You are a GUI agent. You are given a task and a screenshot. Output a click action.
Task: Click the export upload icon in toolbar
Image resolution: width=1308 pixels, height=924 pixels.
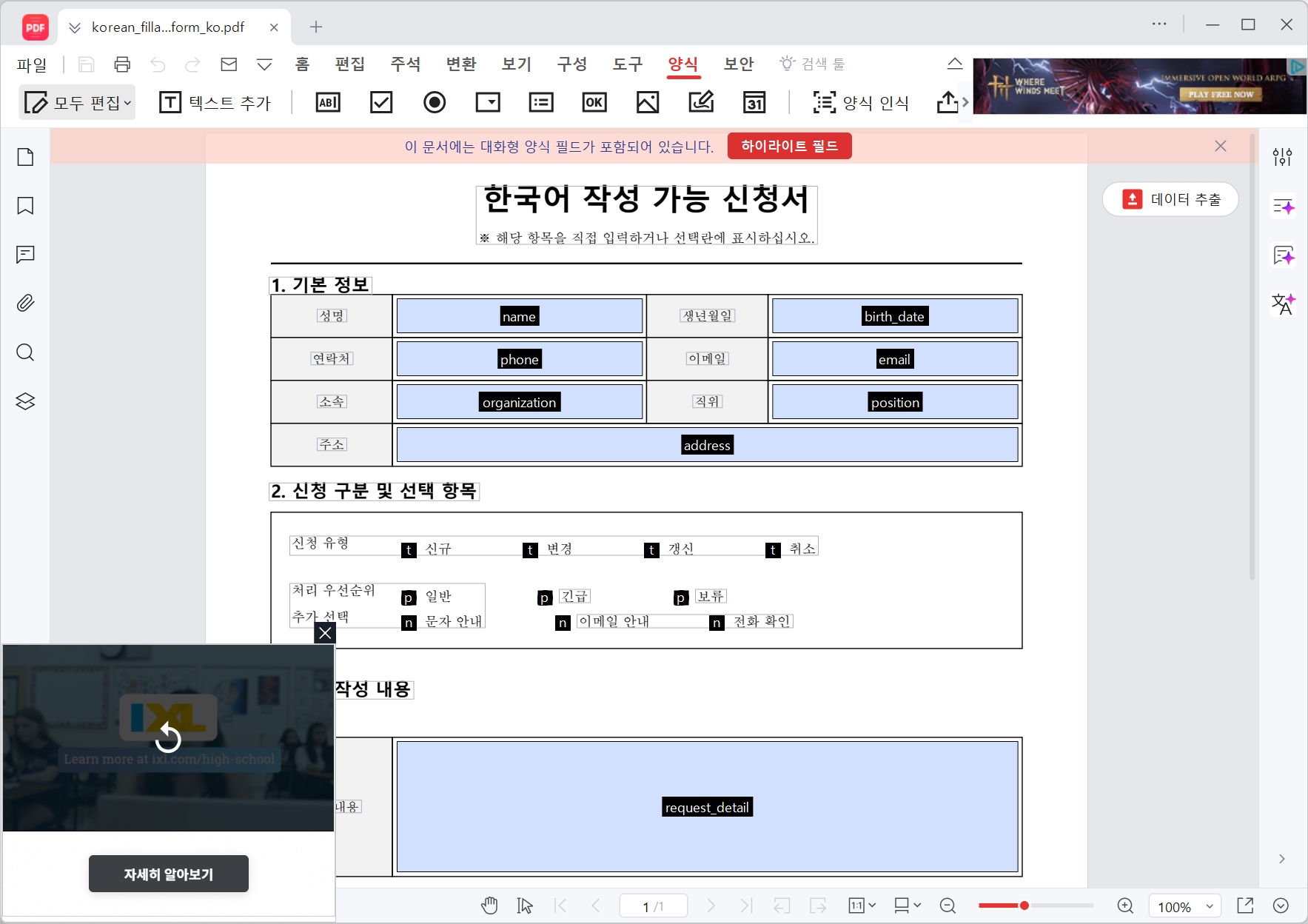(948, 102)
